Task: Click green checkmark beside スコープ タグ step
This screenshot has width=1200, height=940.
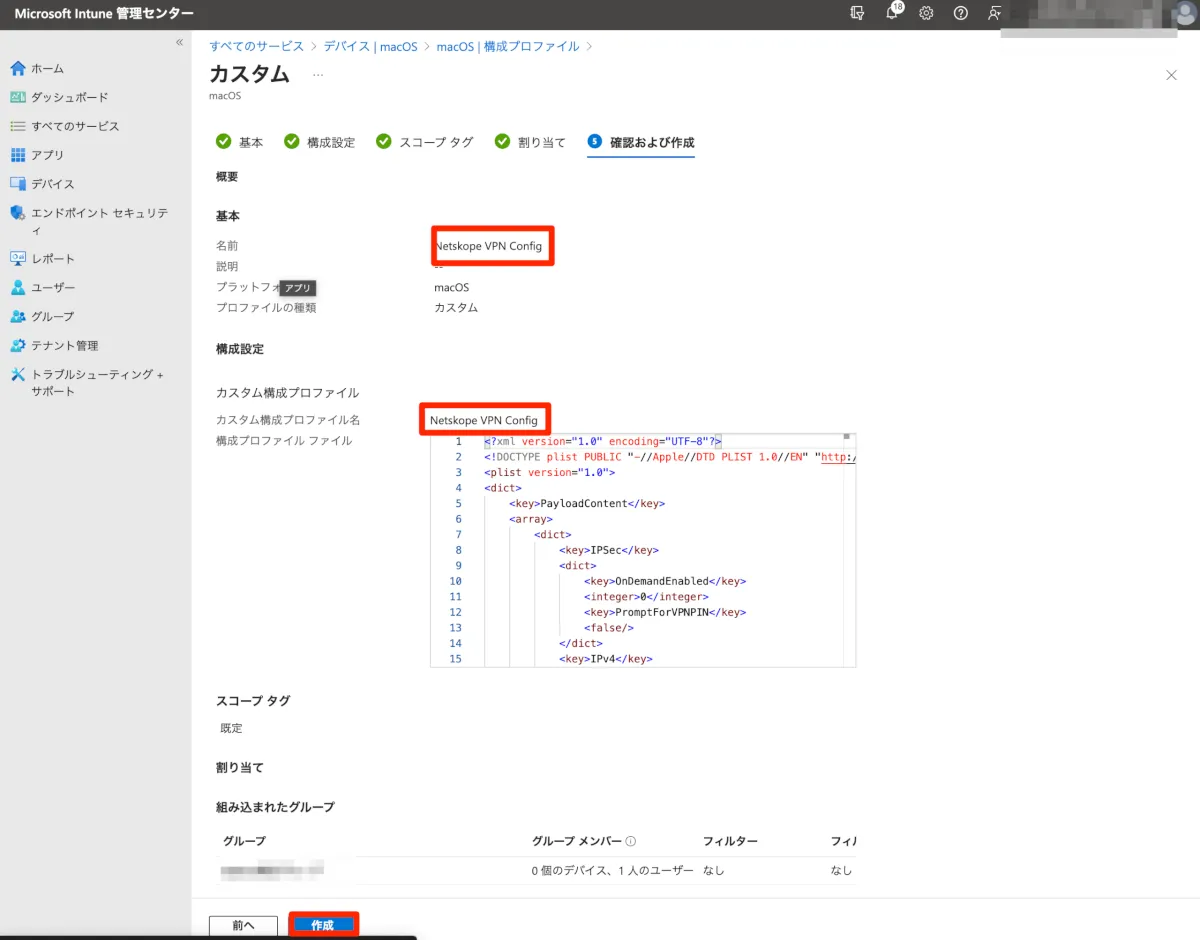Action: (x=383, y=141)
